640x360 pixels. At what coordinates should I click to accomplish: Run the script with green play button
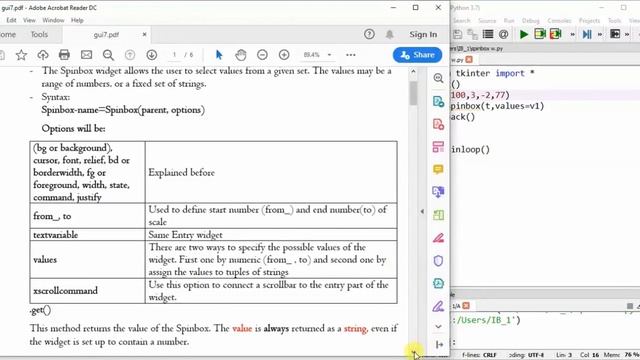point(524,34)
